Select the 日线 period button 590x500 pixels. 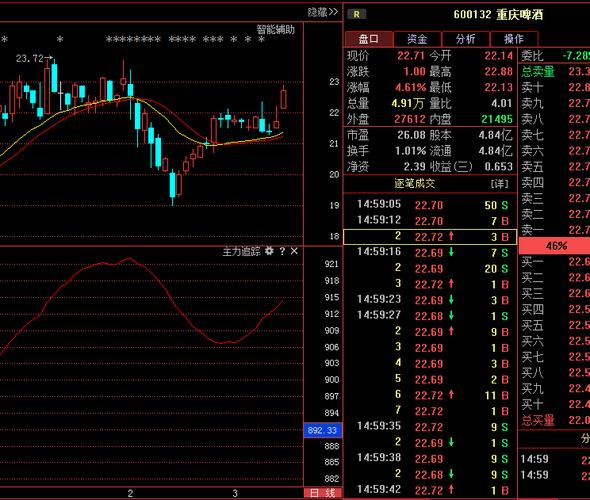click(x=322, y=493)
